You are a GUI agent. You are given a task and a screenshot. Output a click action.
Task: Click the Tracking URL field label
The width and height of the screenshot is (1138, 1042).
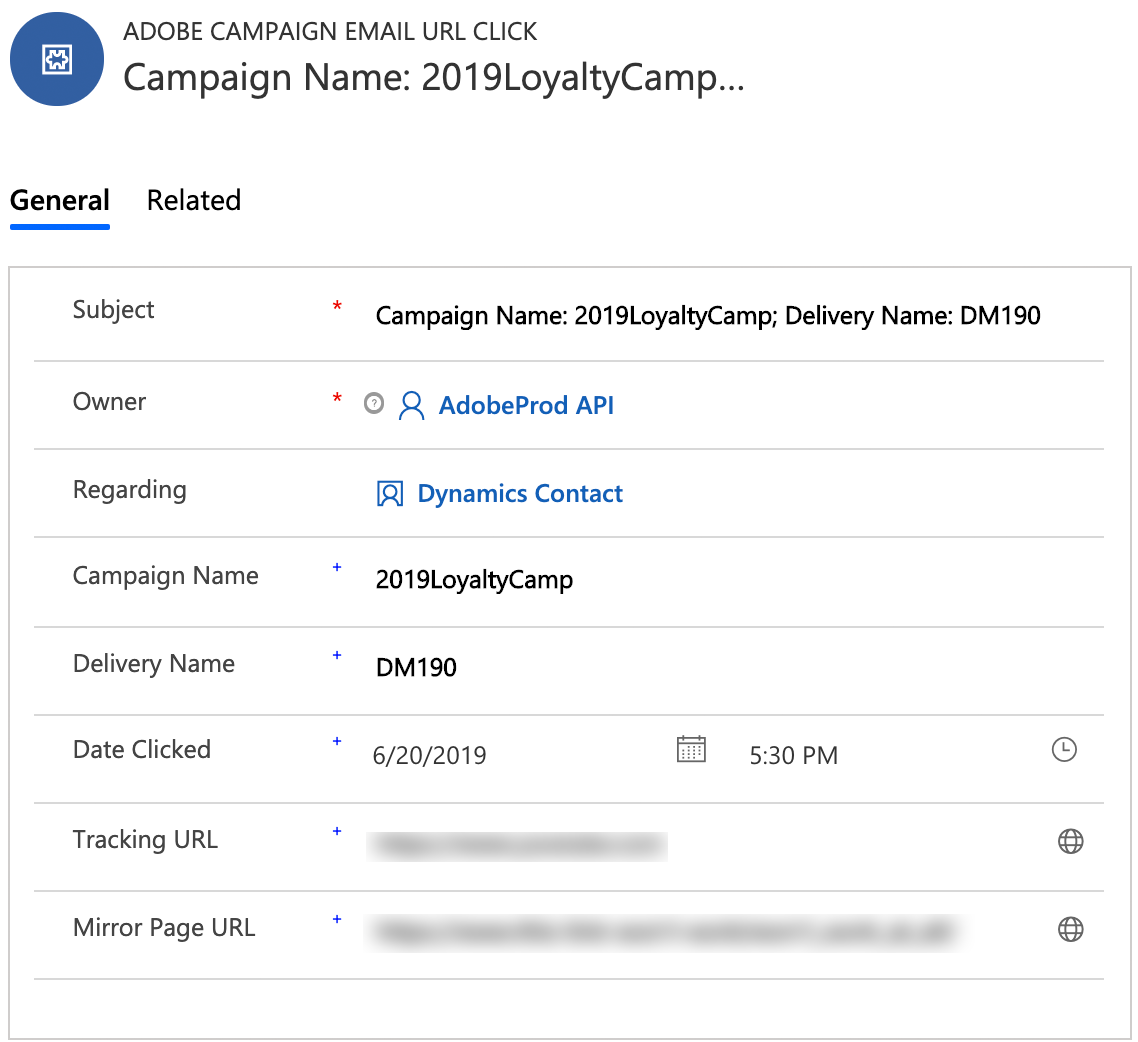pyautogui.click(x=145, y=840)
